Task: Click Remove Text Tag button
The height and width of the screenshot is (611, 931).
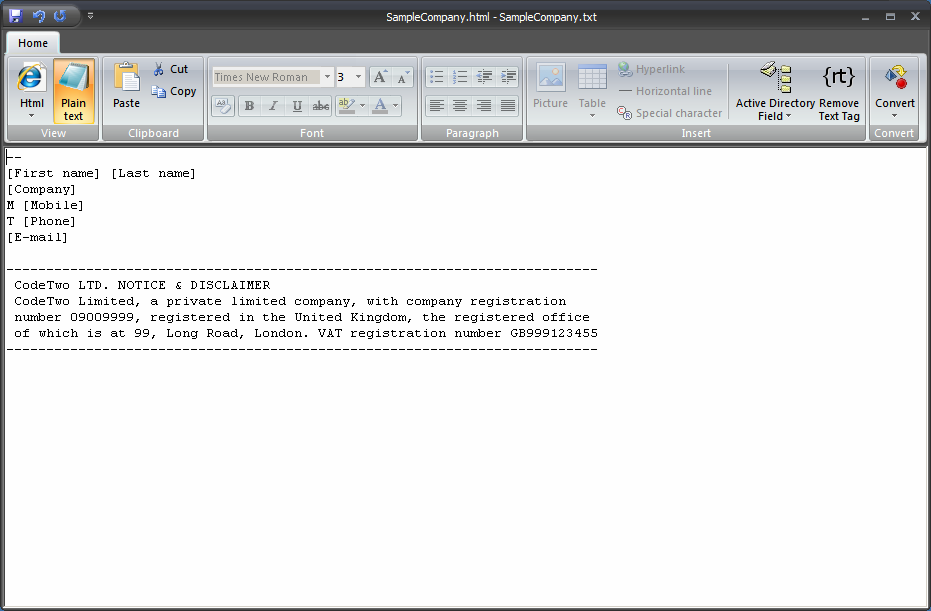Action: (x=839, y=91)
